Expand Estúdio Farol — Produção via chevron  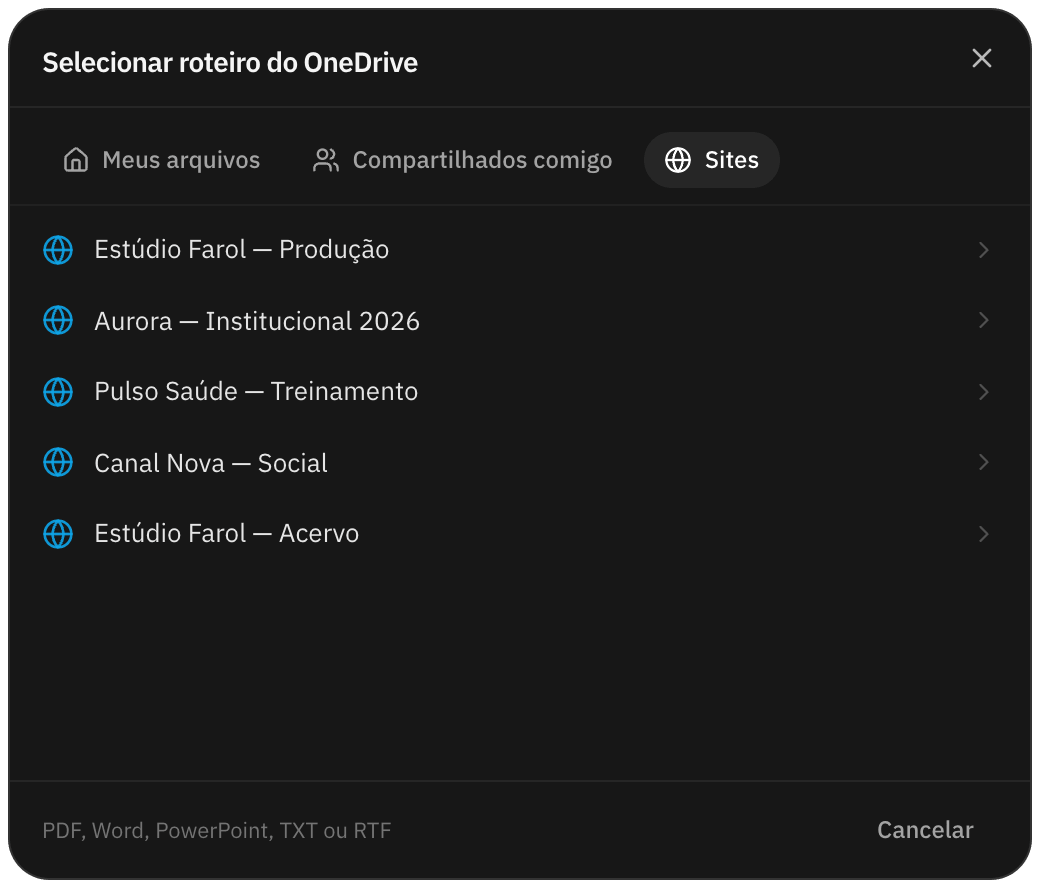click(x=984, y=250)
